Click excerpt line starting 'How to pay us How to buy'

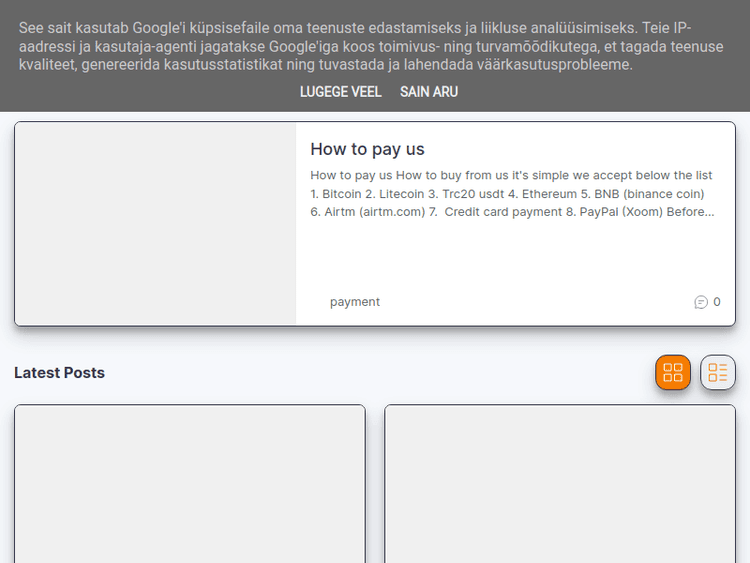(x=511, y=175)
